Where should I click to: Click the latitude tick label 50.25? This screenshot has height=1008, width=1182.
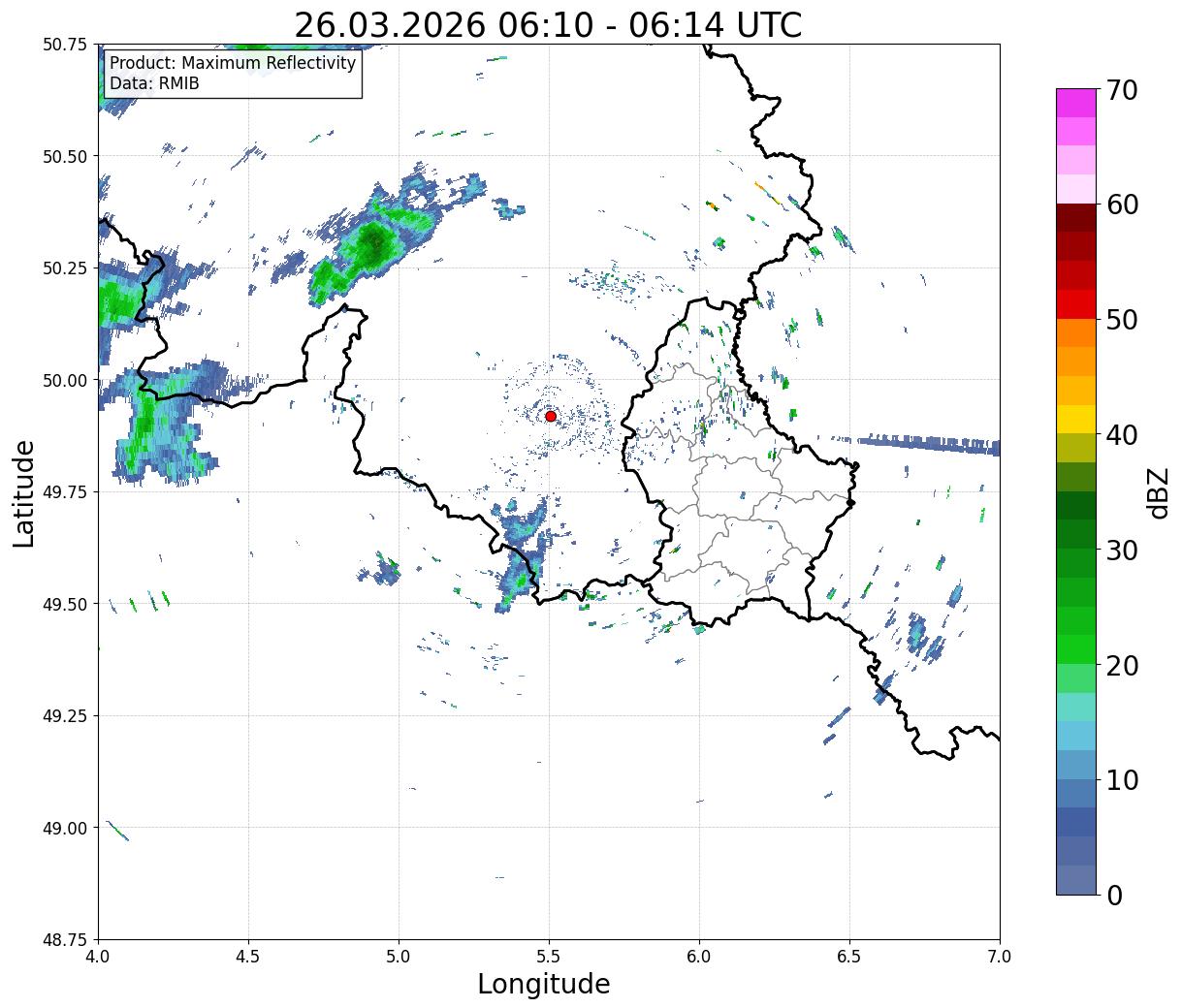tap(65, 268)
